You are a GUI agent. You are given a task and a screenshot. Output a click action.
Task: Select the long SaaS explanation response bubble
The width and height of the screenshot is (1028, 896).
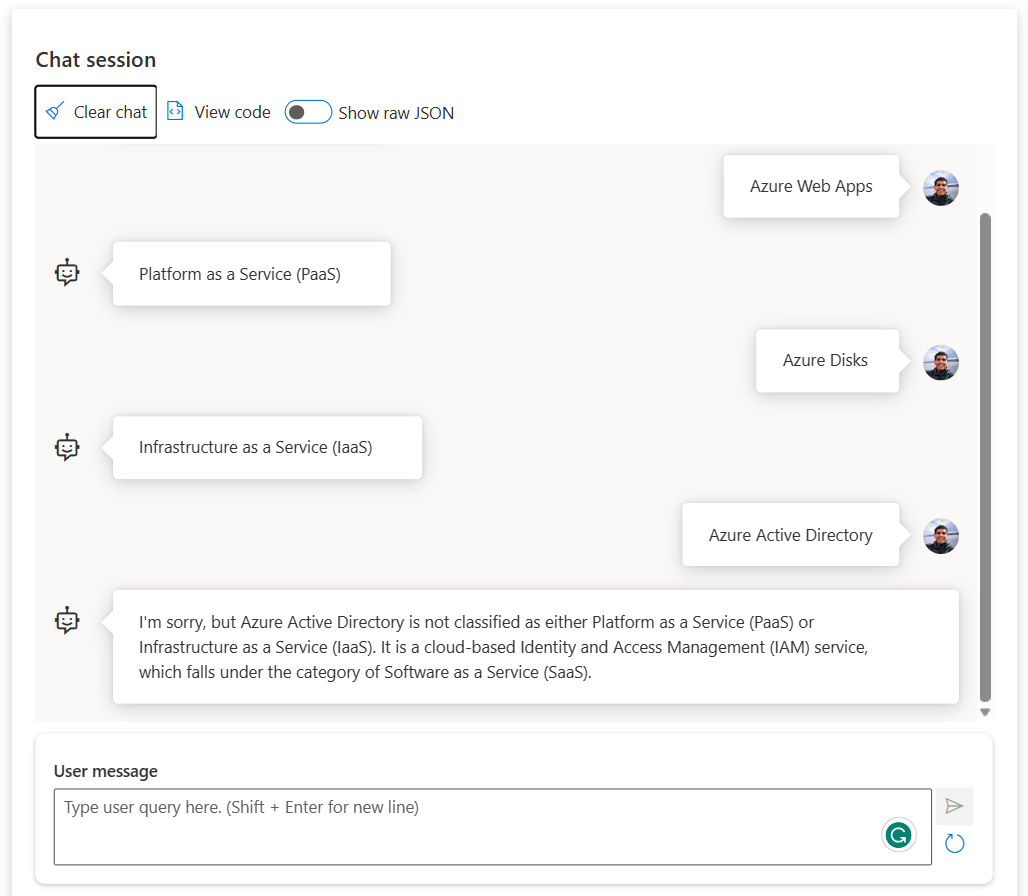[536, 647]
